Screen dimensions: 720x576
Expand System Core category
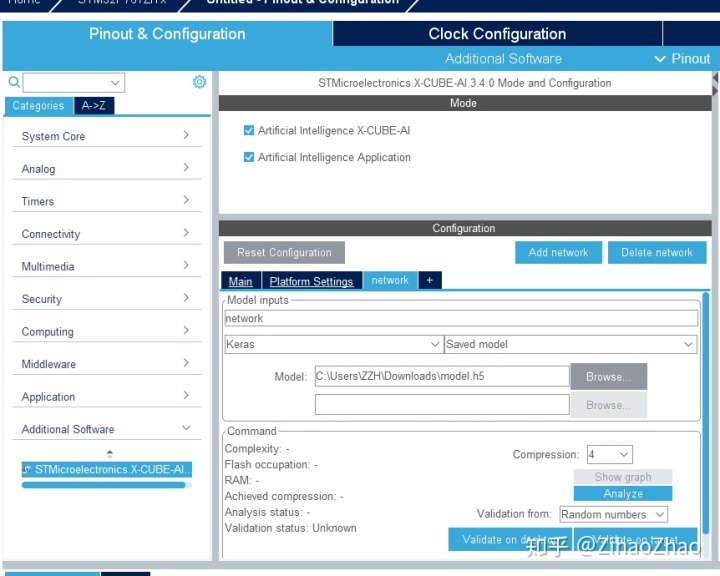coord(107,136)
